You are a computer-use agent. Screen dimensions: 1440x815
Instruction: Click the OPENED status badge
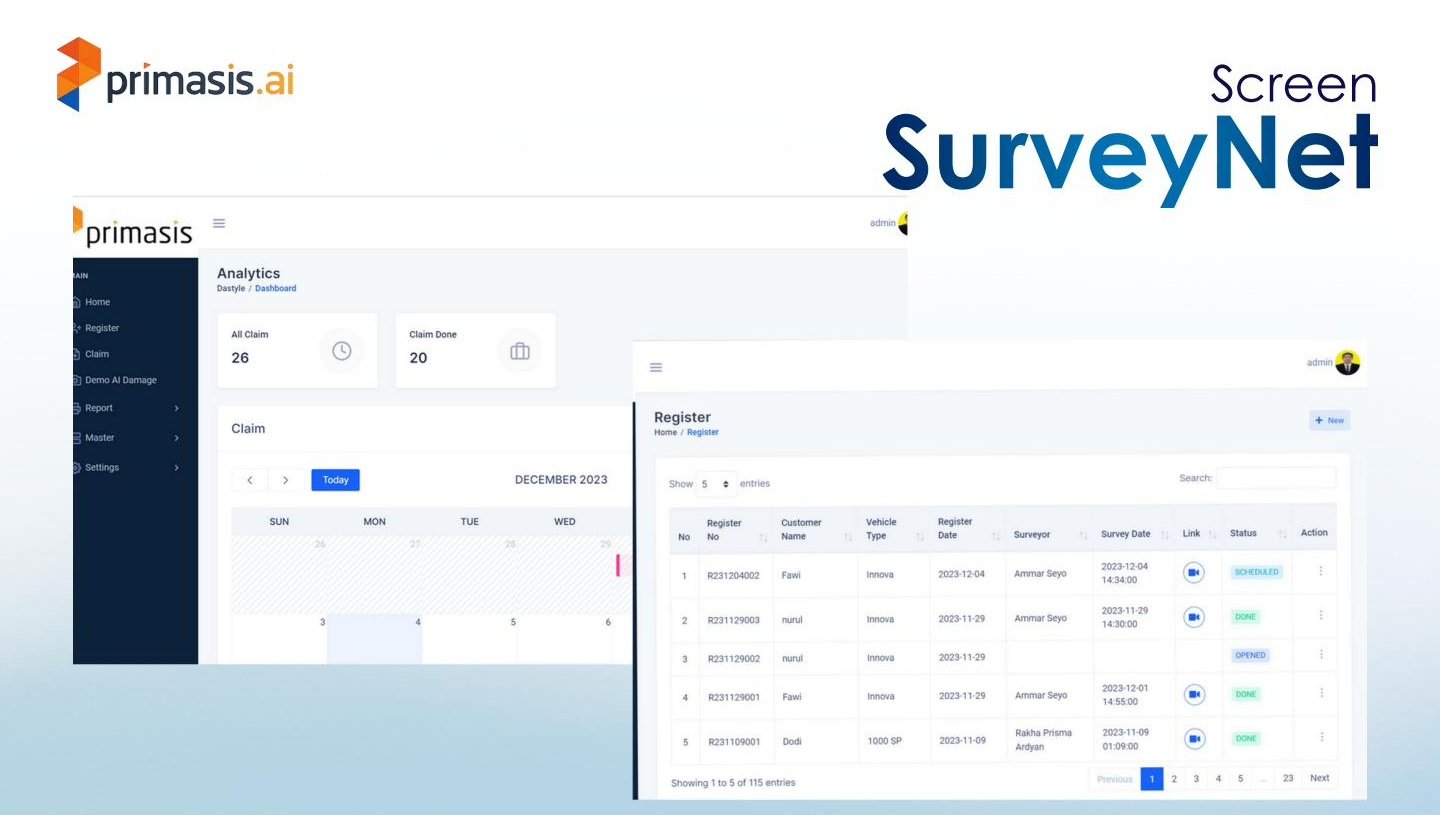click(1250, 655)
